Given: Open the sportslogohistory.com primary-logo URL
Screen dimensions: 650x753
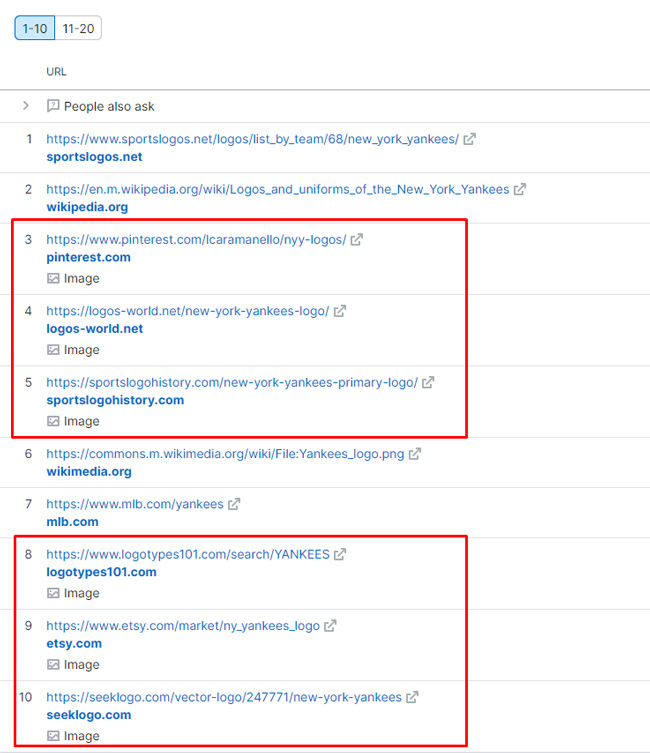Looking at the screenshot, I should pyautogui.click(x=232, y=382).
